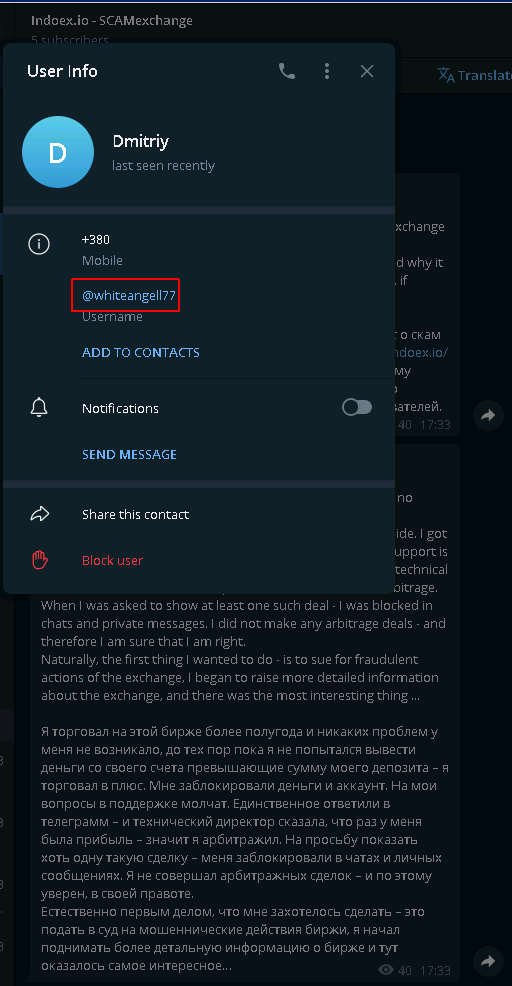512x986 pixels.
Task: Copy the +380 mobile number
Action: click(x=96, y=240)
